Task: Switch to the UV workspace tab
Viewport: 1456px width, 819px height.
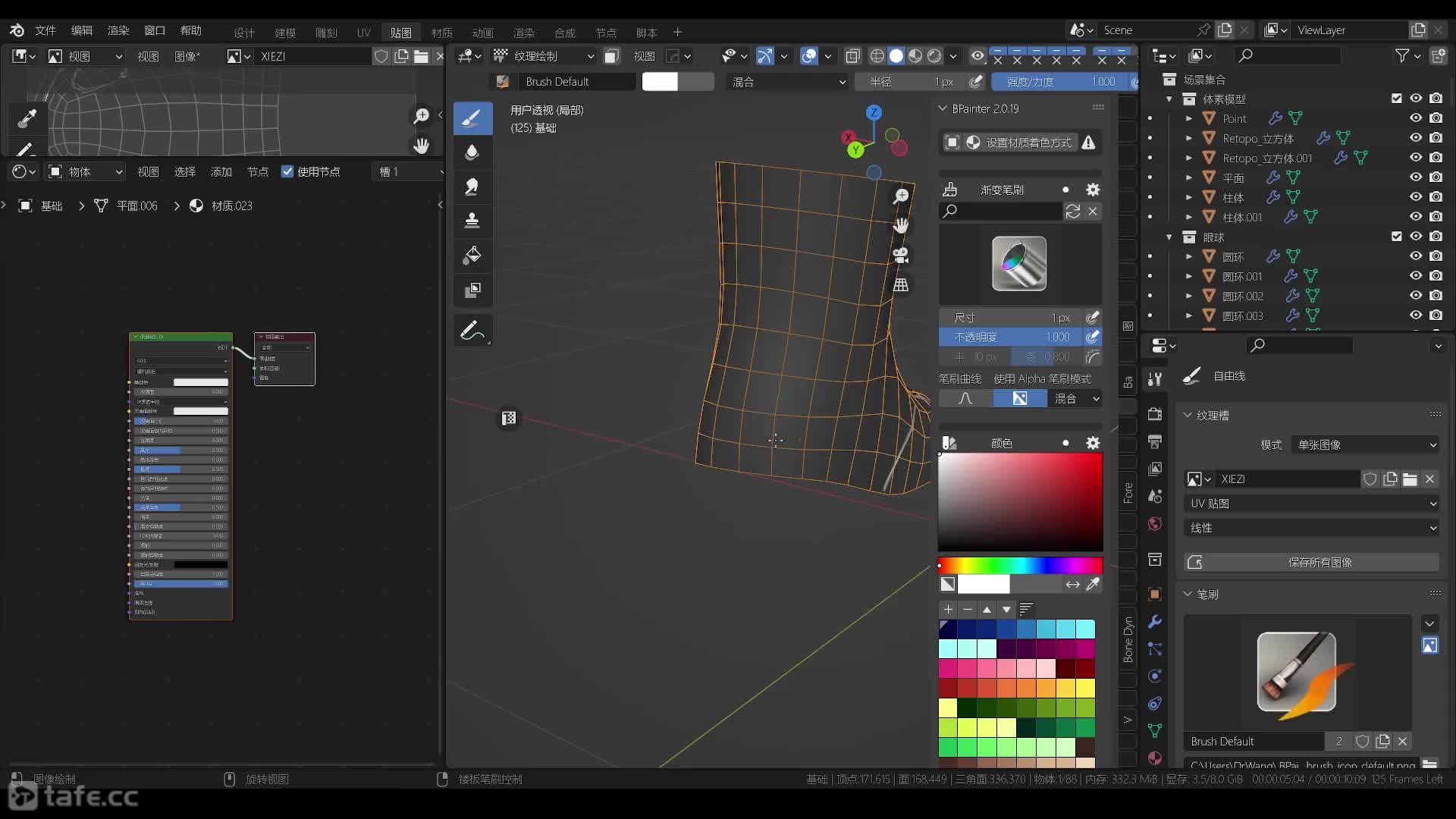Action: pos(364,33)
